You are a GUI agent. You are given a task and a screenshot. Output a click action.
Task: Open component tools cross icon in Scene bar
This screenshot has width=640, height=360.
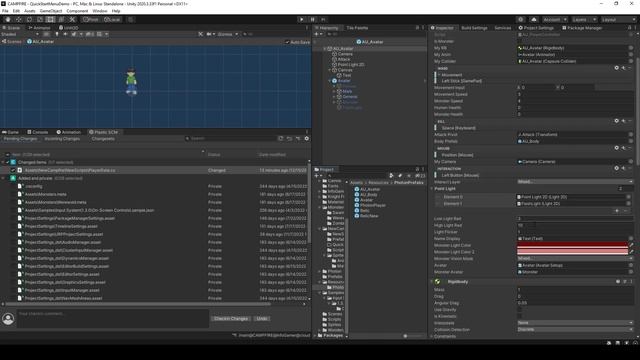point(200,34)
